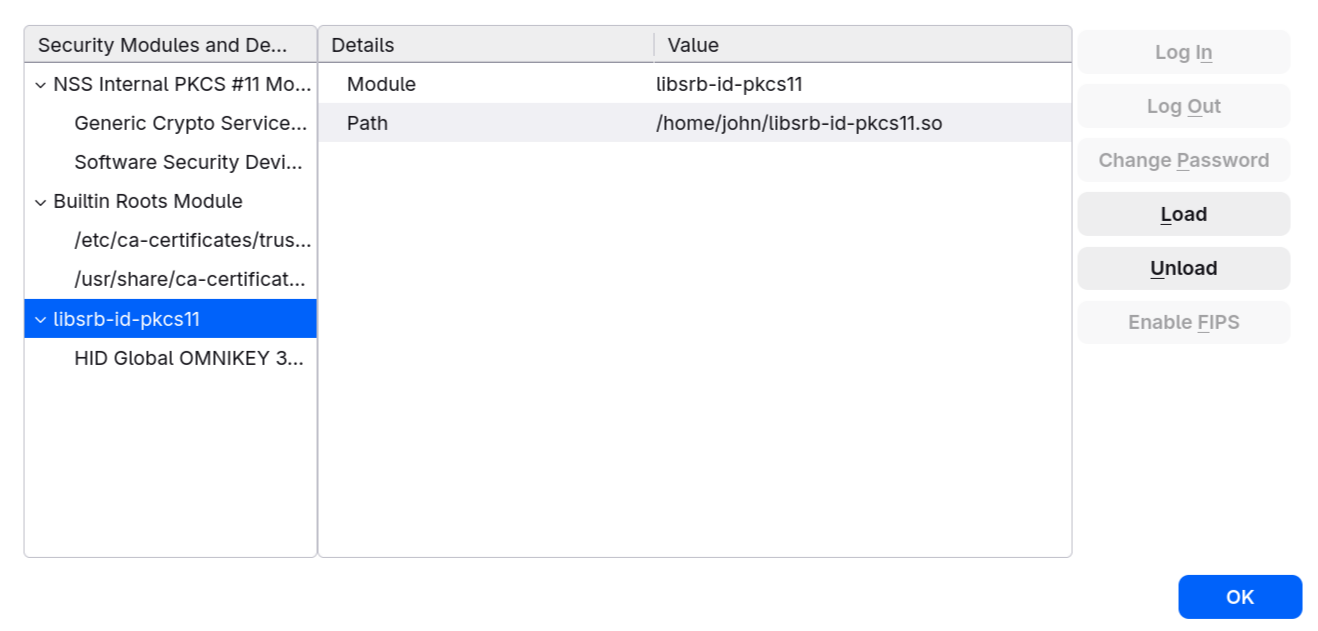Click the Details column header

[x=487, y=45]
